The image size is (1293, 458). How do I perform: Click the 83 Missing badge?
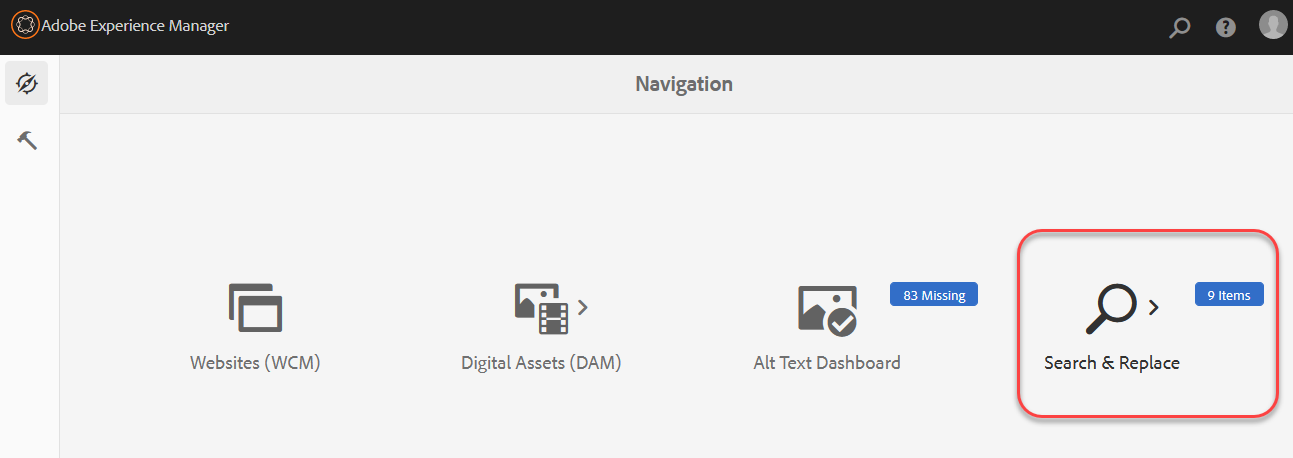click(x=934, y=295)
